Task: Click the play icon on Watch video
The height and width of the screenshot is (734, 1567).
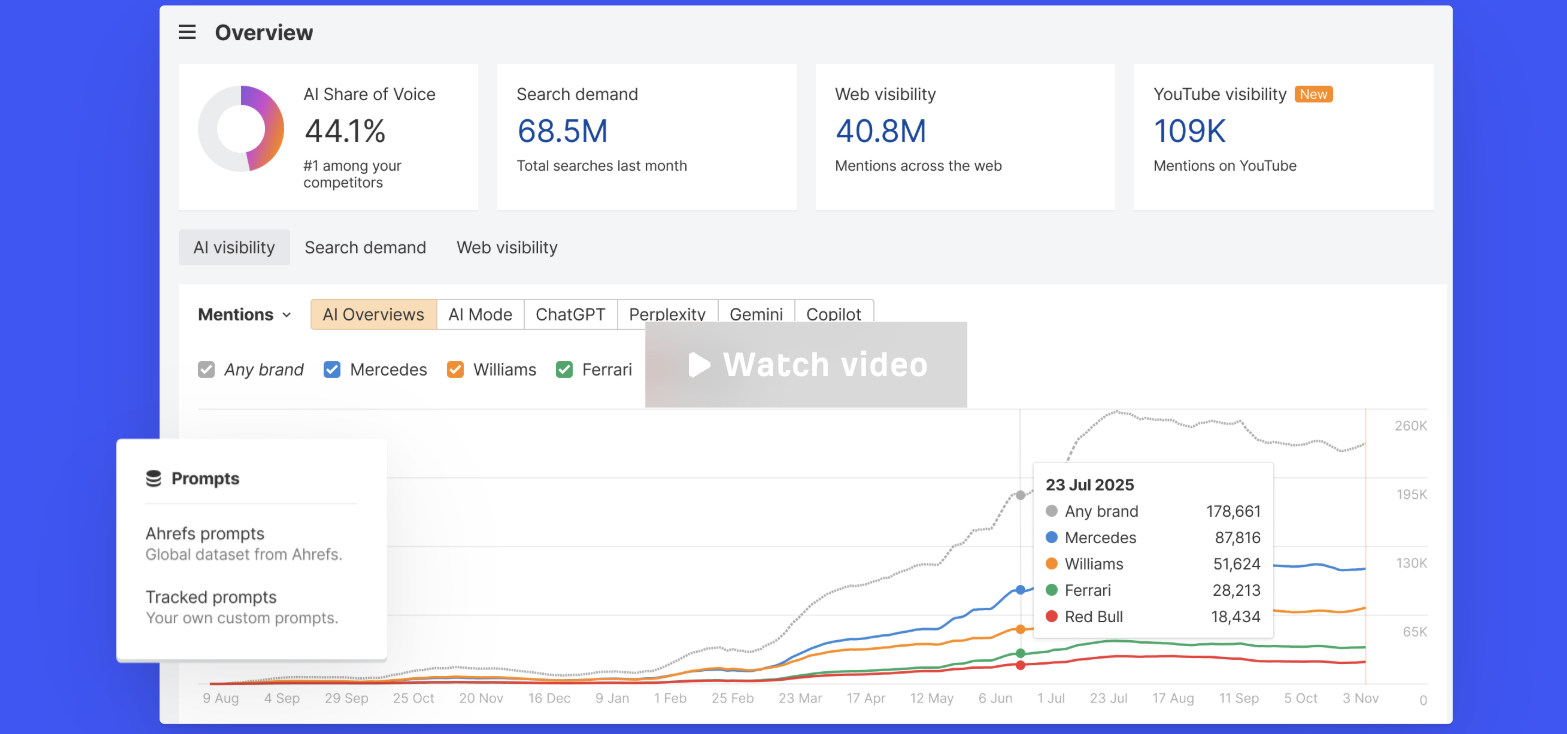Action: 700,365
